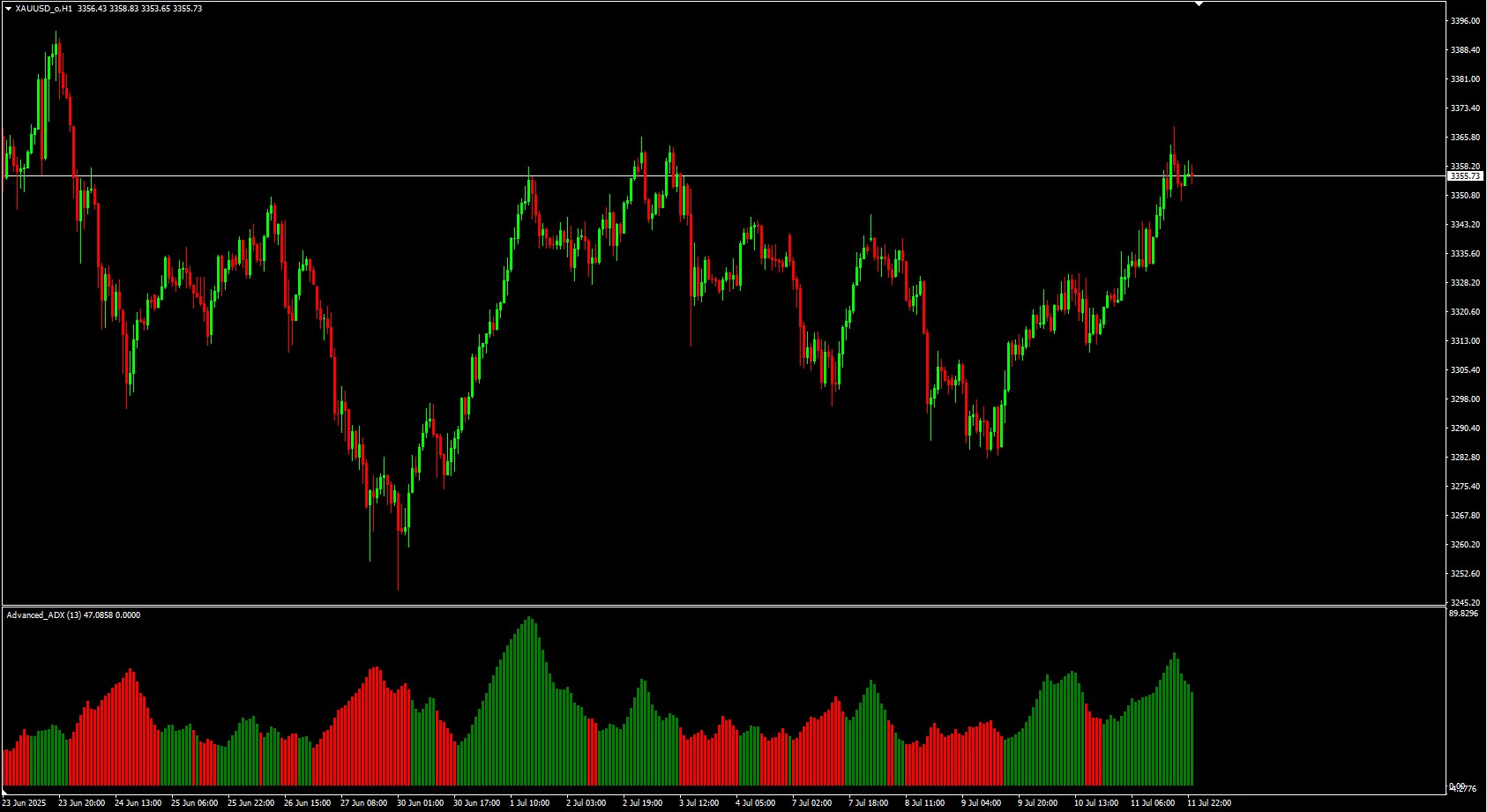This screenshot has width=1487, height=812.
Task: Click the 7 Jul 18:00 time label
Action: [x=868, y=803]
